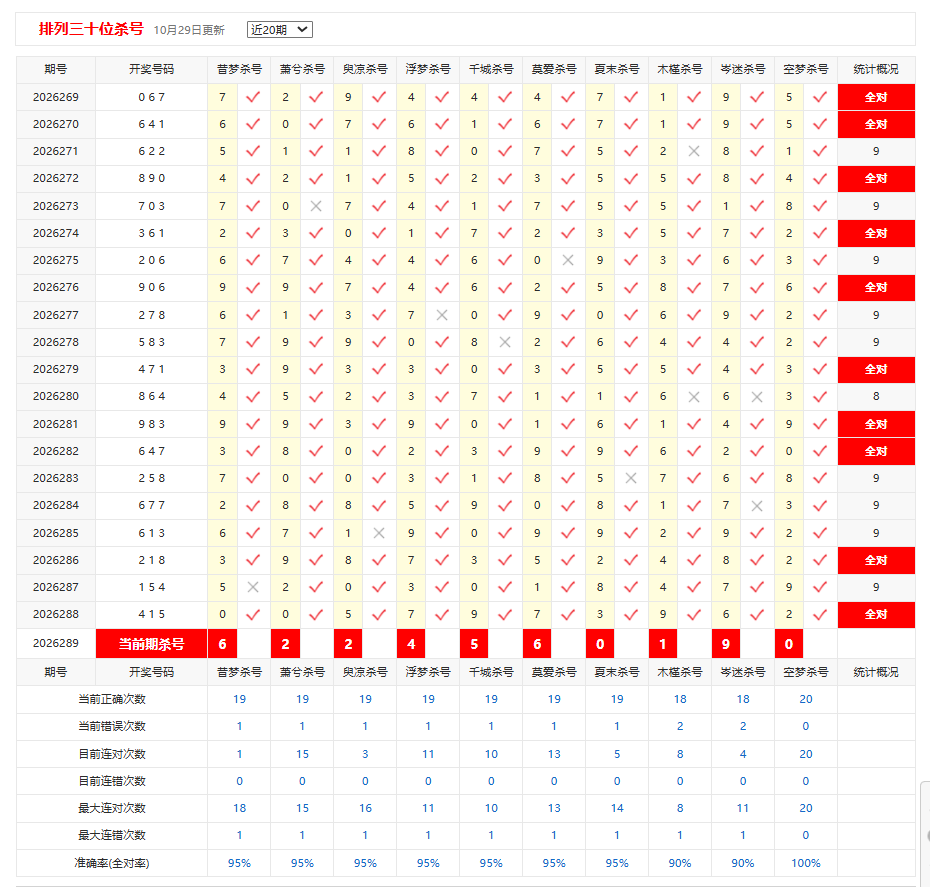Click the 最大连对次数 row label
The height and width of the screenshot is (887, 930).
tap(112, 808)
